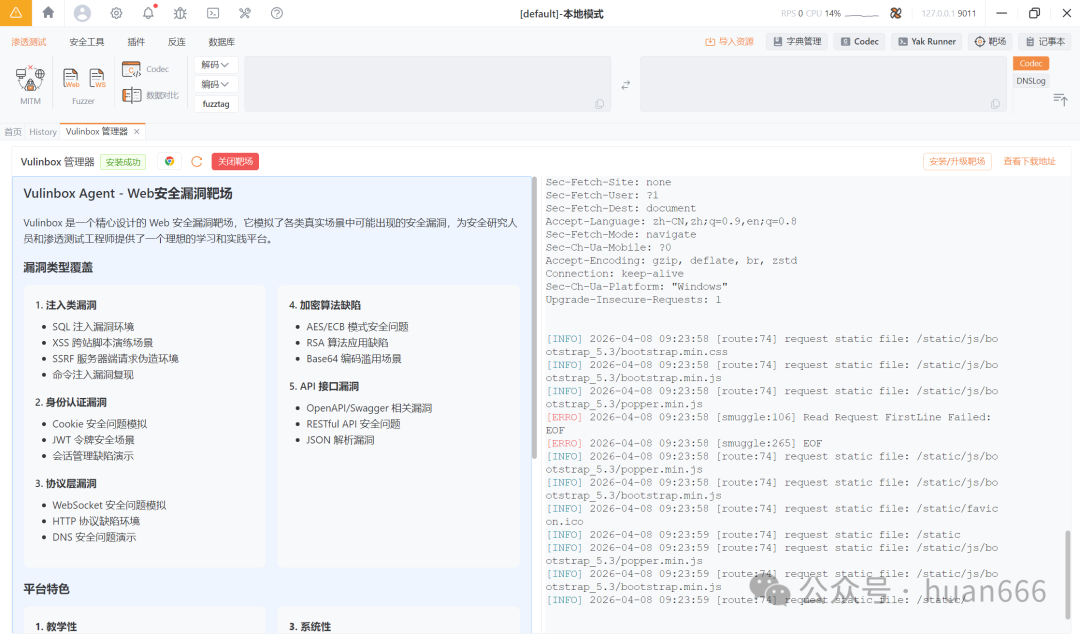Screen dimensions: 1080x634
Task: Select the orange Codec side tab
Action: pyautogui.click(x=1030, y=63)
